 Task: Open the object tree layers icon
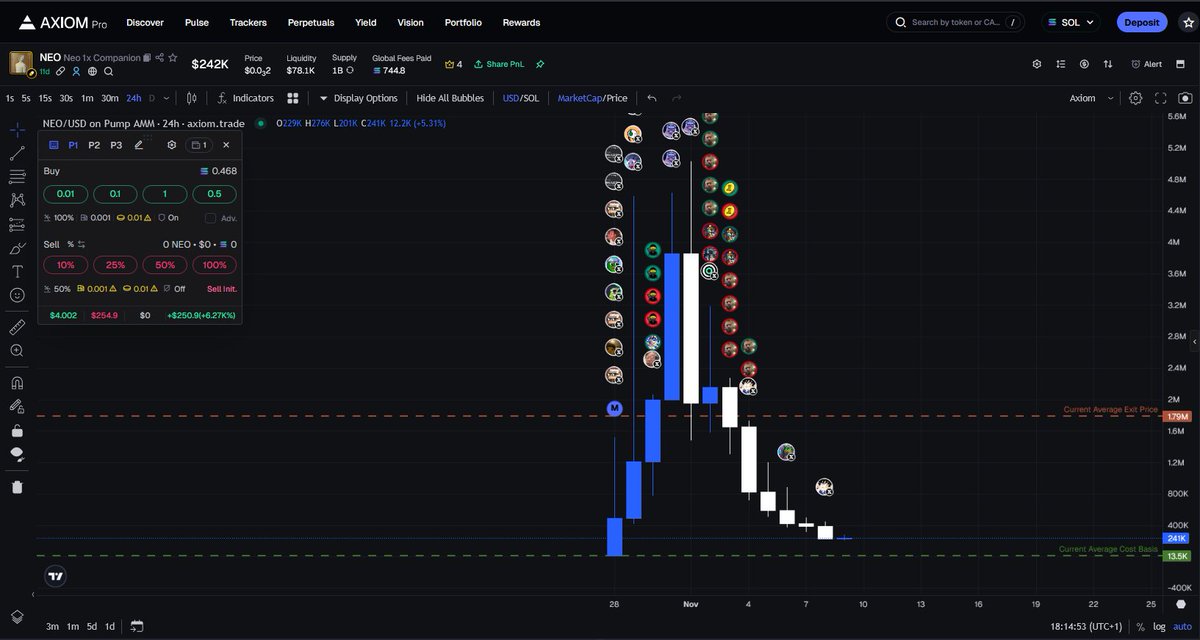[17, 617]
